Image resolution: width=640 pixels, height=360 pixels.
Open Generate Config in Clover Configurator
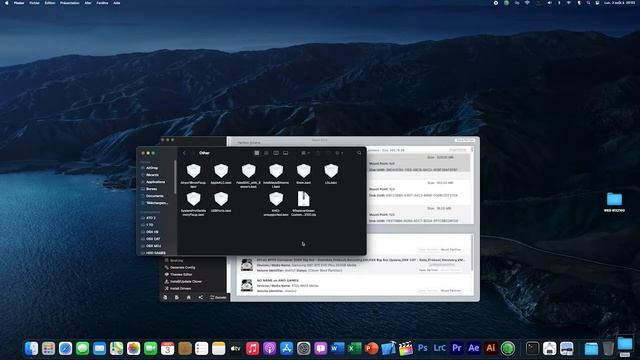tap(182, 267)
